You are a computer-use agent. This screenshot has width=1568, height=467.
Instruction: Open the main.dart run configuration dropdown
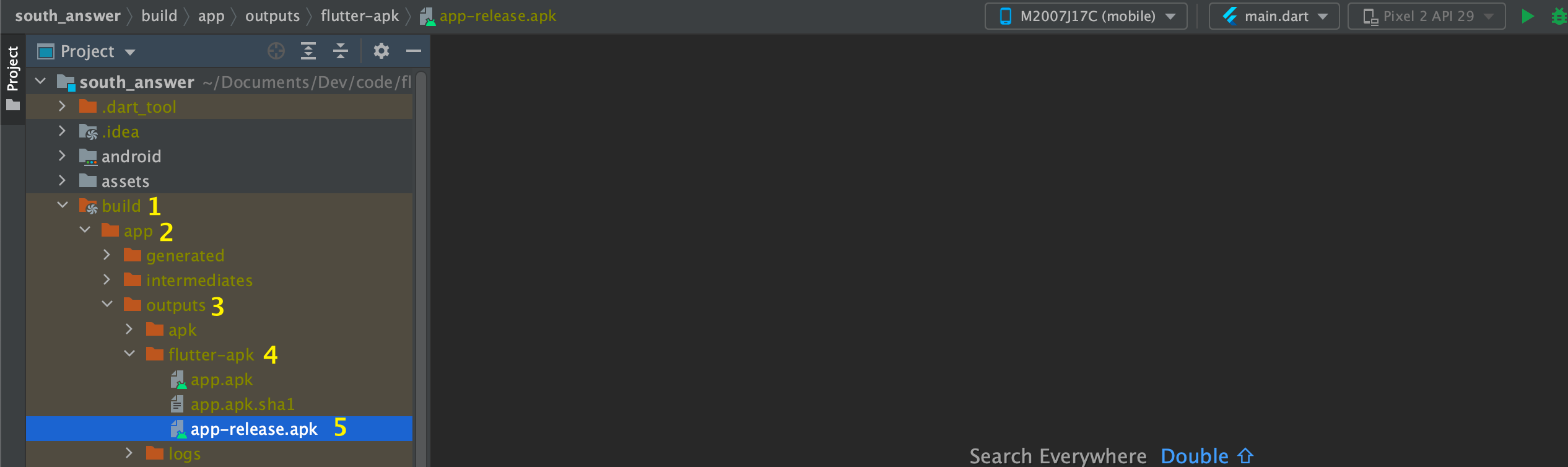coord(1274,16)
